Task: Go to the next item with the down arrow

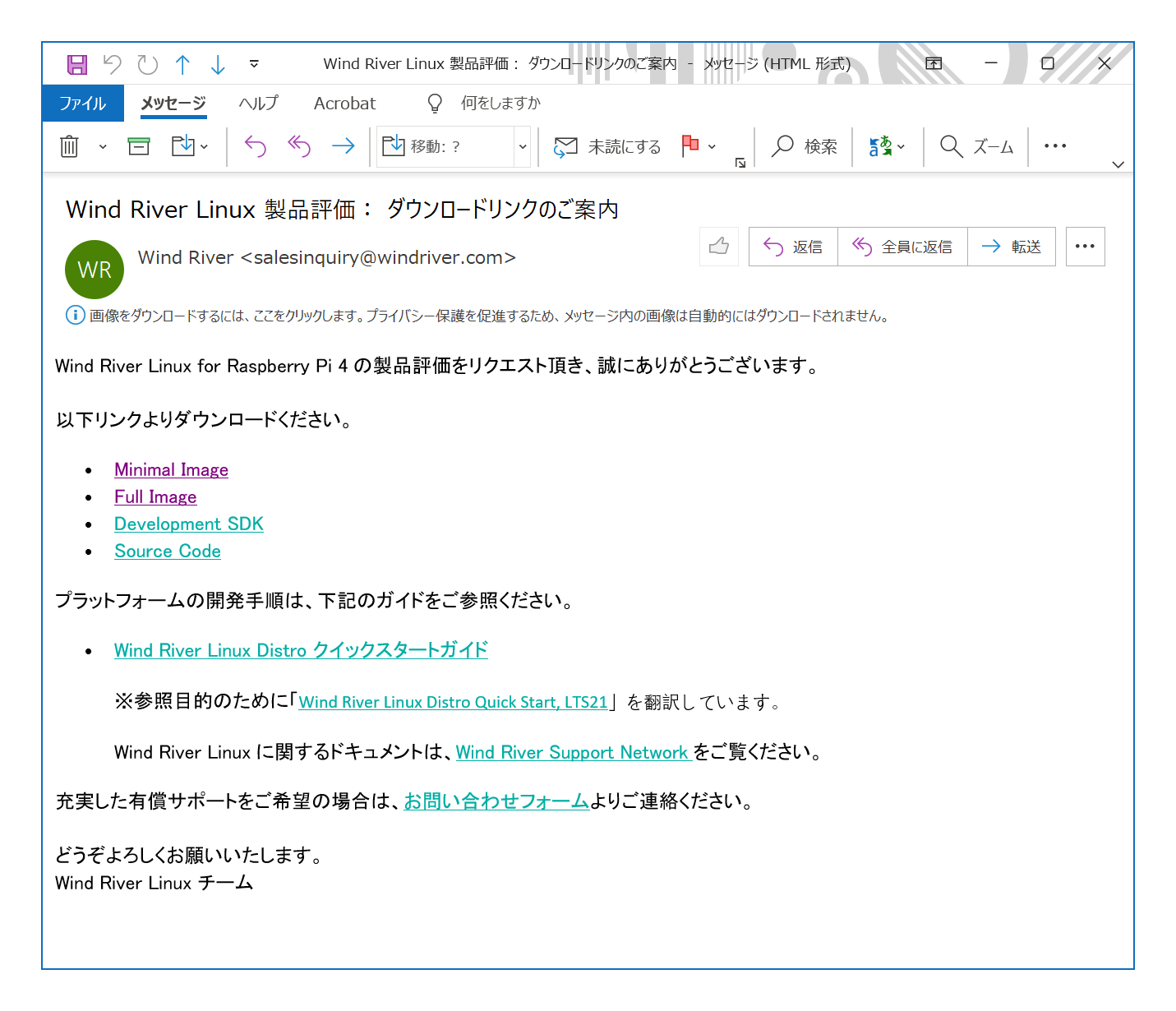Action: tap(218, 64)
